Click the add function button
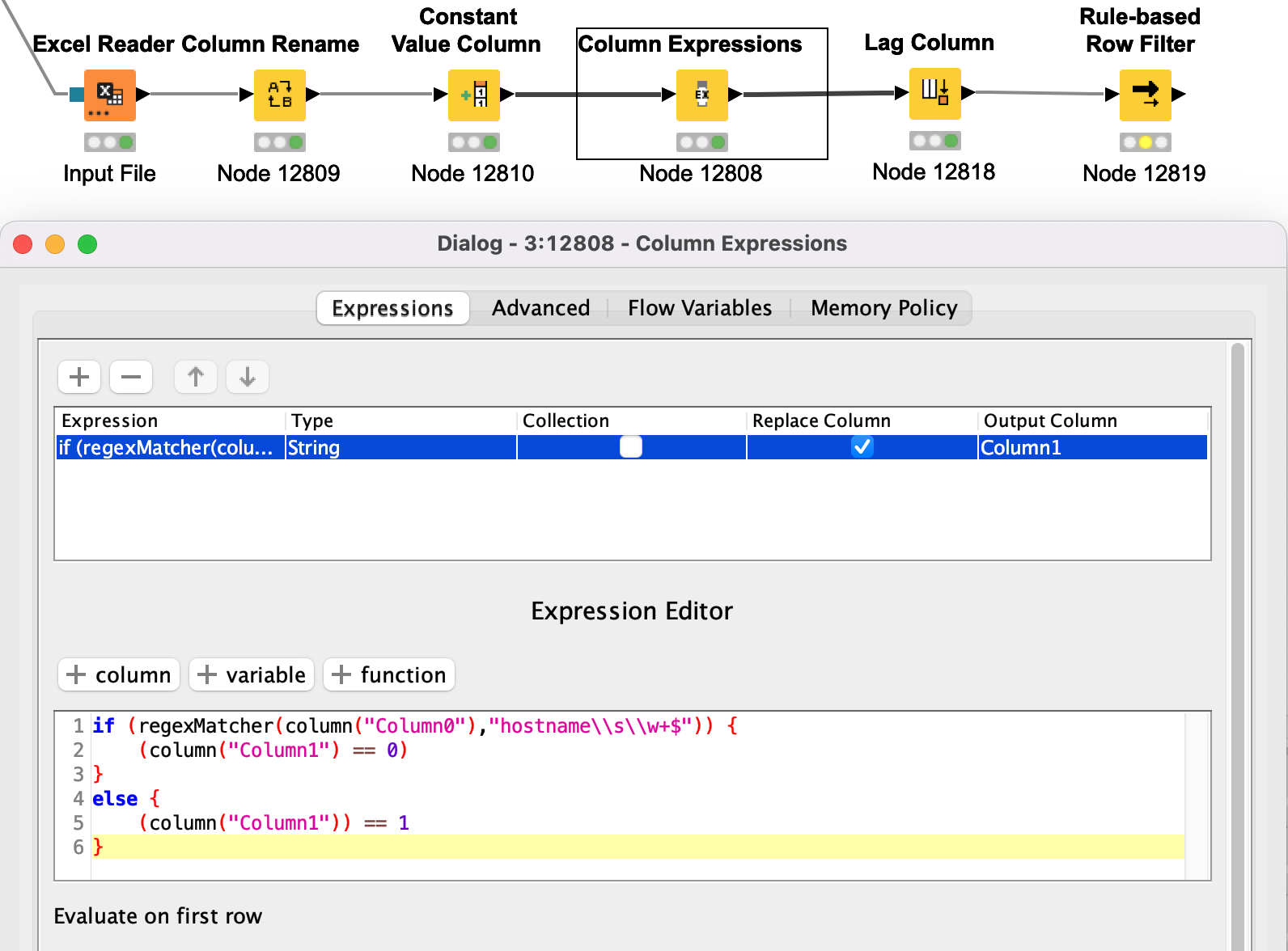Screen dimensions: 1288x951 389,674
